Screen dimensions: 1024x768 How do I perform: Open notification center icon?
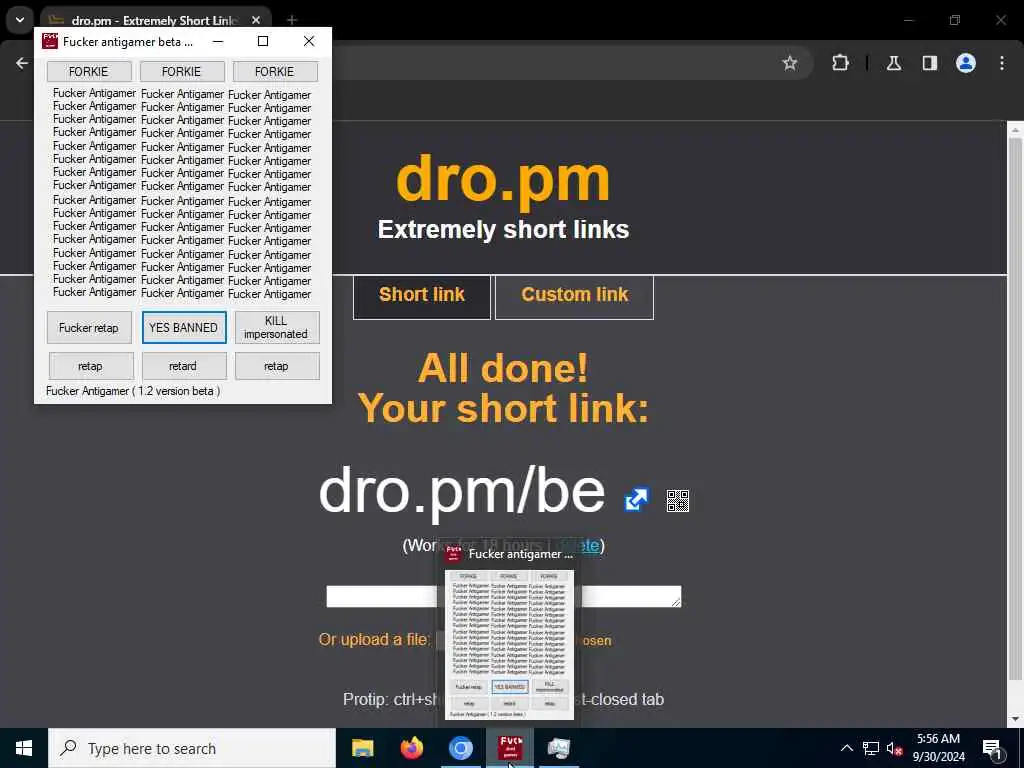993,748
